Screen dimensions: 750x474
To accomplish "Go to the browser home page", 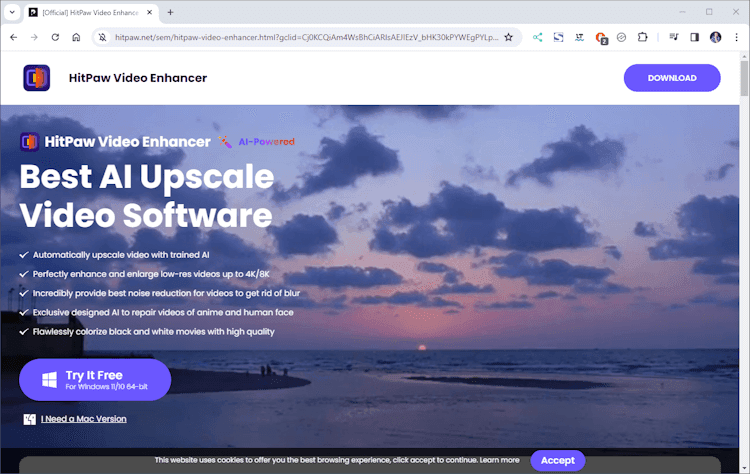I will pos(77,37).
